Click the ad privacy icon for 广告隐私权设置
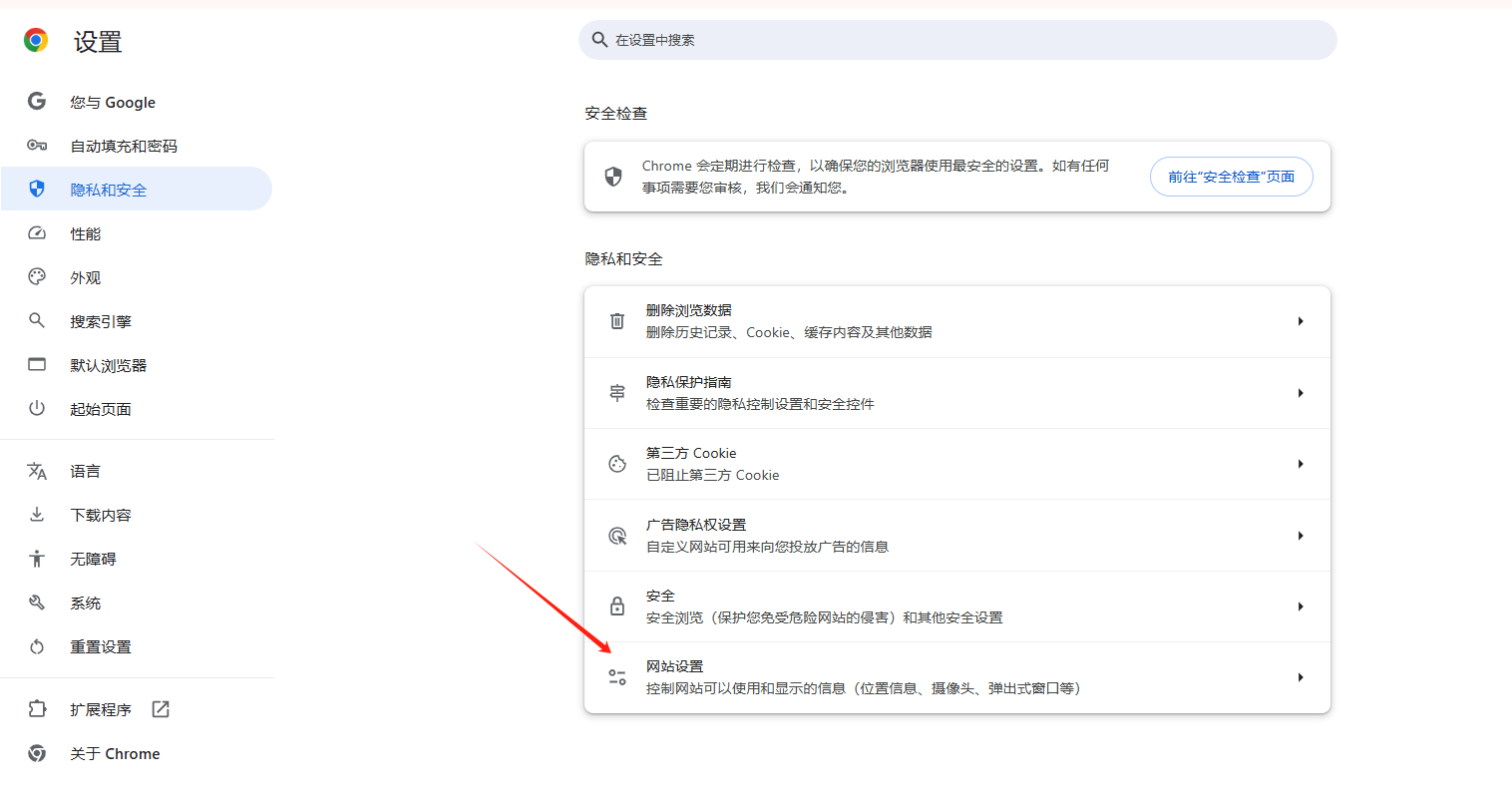The image size is (1512, 809). [617, 536]
